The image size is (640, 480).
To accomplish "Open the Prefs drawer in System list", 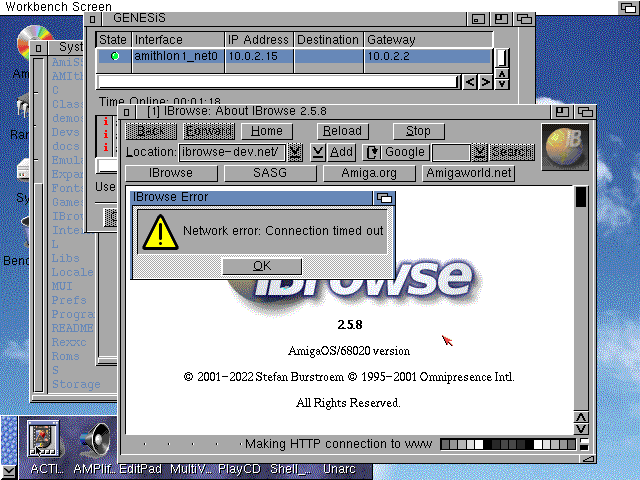I will point(69,300).
